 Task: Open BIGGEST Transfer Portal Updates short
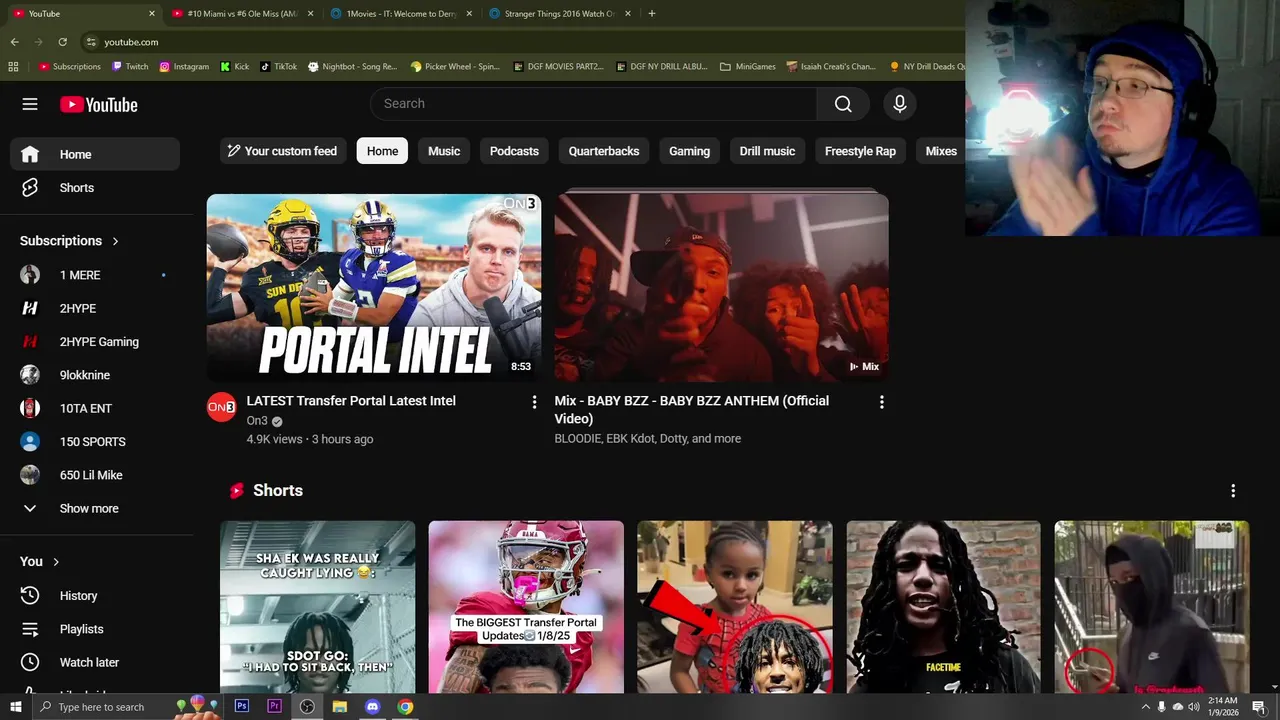point(526,607)
